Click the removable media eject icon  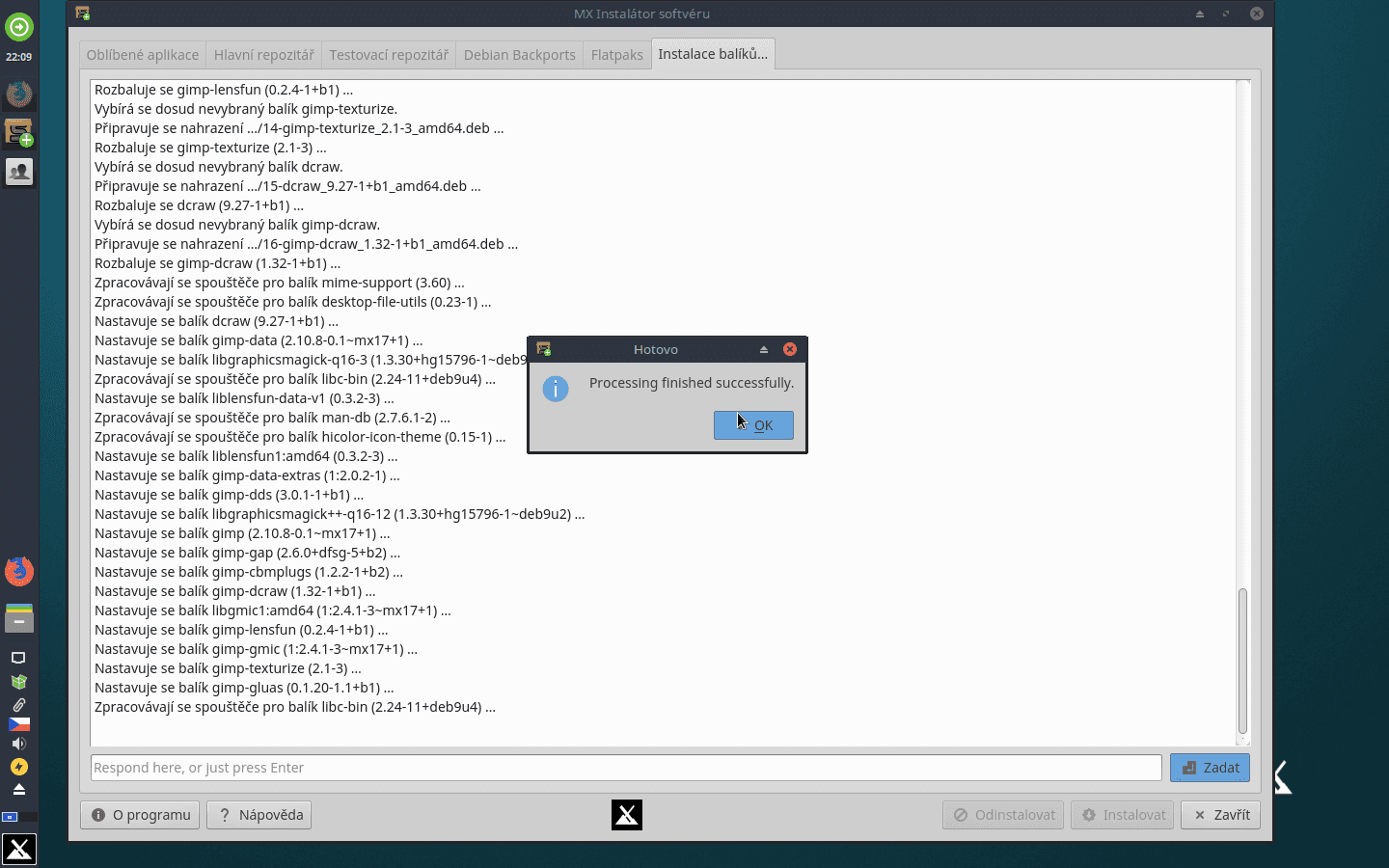click(19, 789)
